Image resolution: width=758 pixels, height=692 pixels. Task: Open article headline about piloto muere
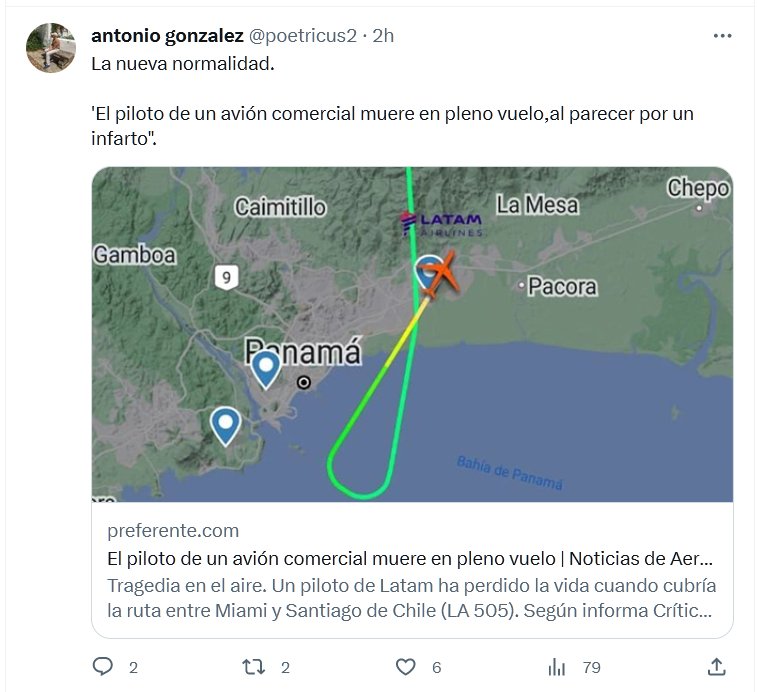(410, 558)
